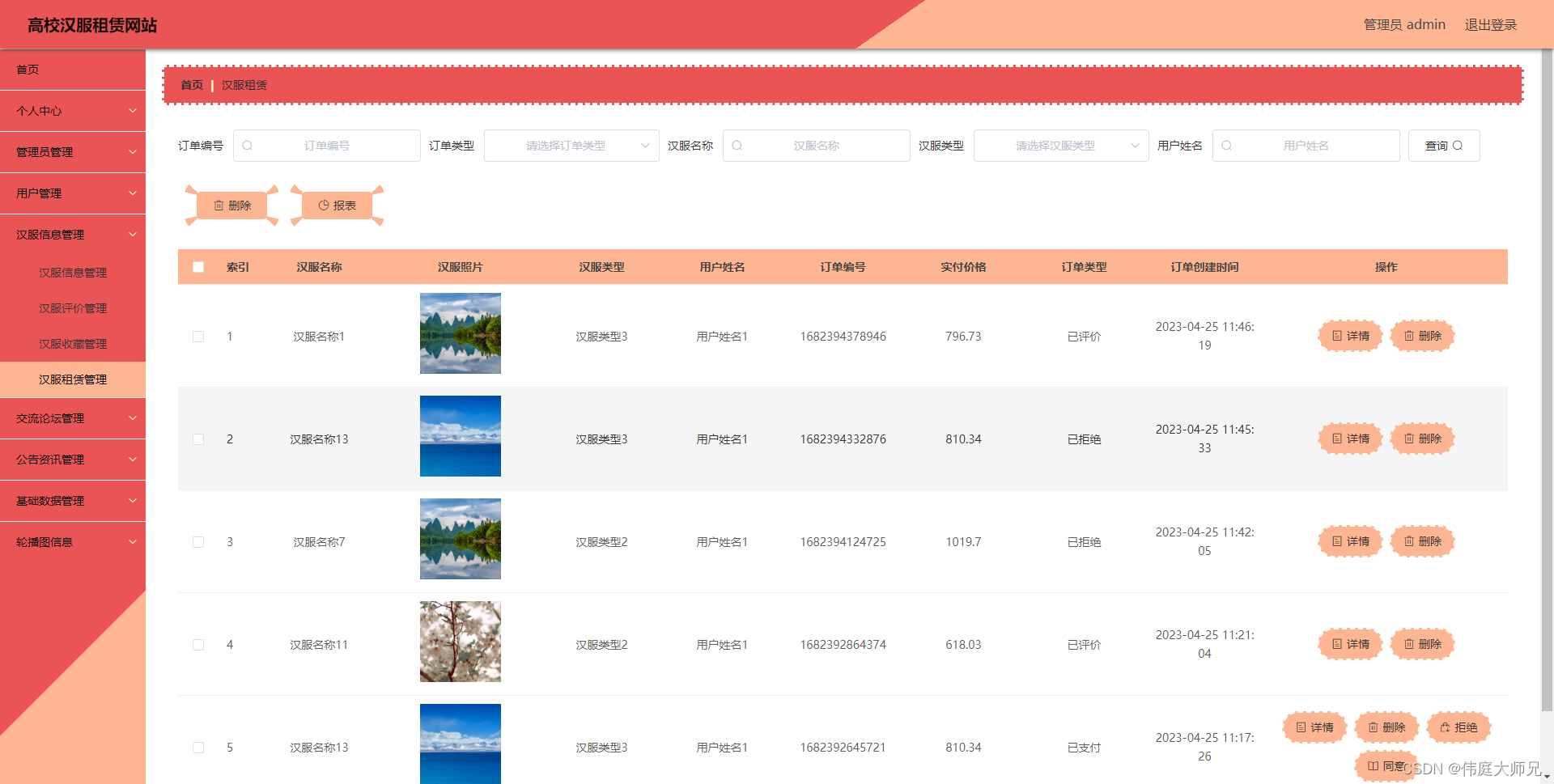This screenshot has width=1554, height=784.
Task: Click the row 2 blue sea photo thumbnail
Action: coord(461,436)
